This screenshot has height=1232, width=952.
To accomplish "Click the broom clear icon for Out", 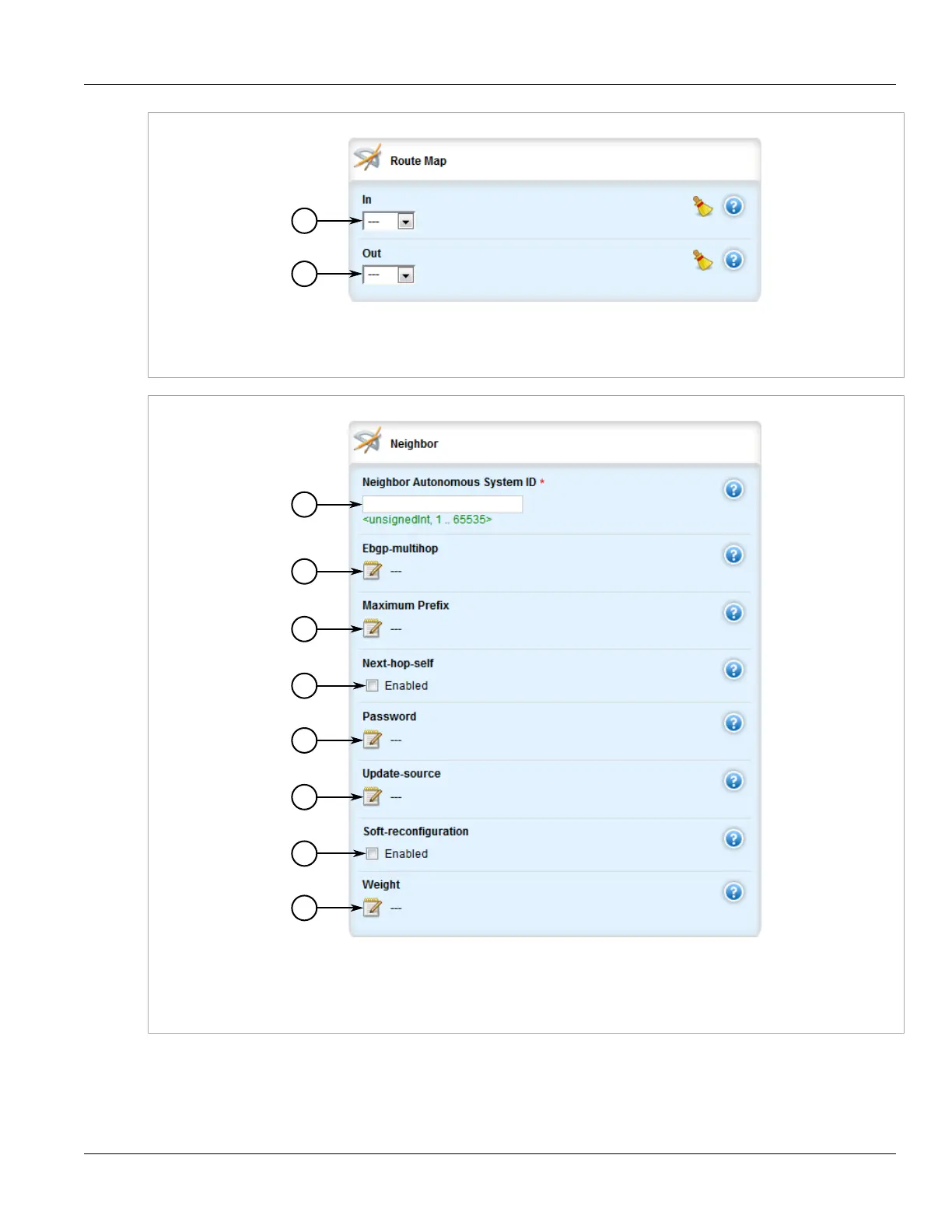I will click(702, 261).
